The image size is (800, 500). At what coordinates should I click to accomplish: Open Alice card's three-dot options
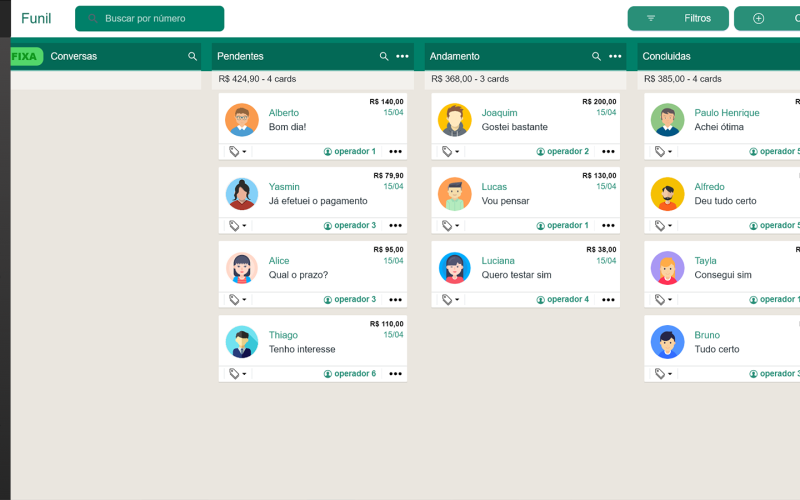[395, 299]
